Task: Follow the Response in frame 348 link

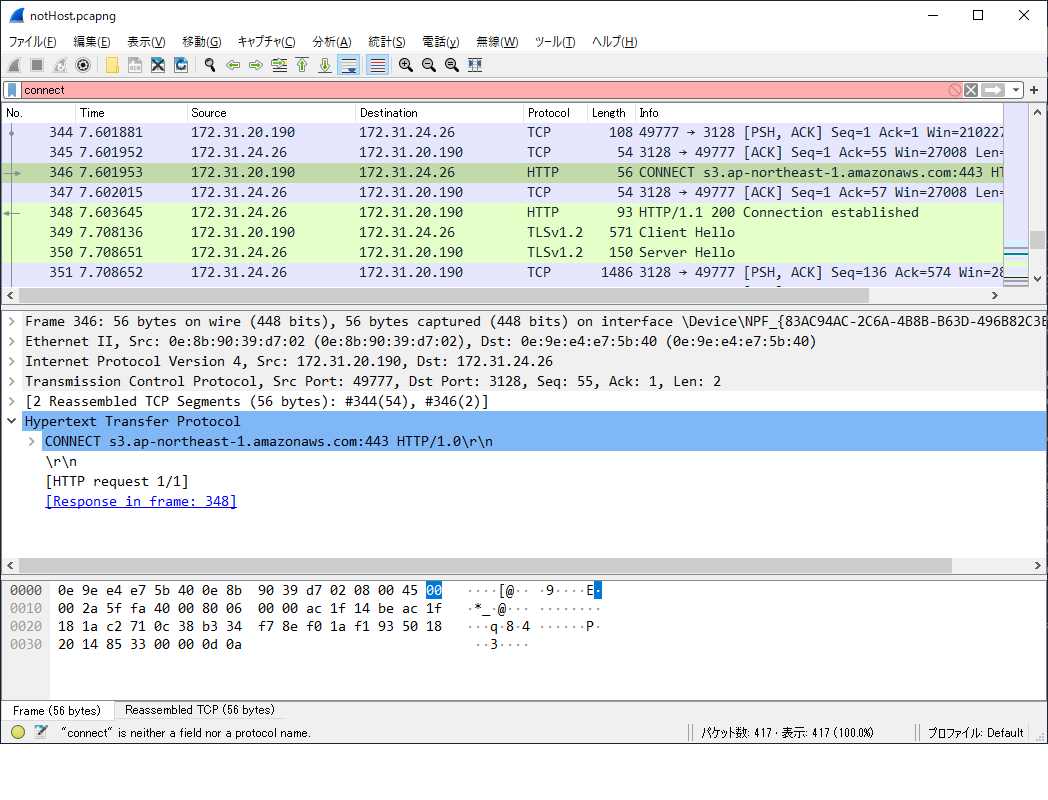Action: pyautogui.click(x=141, y=501)
